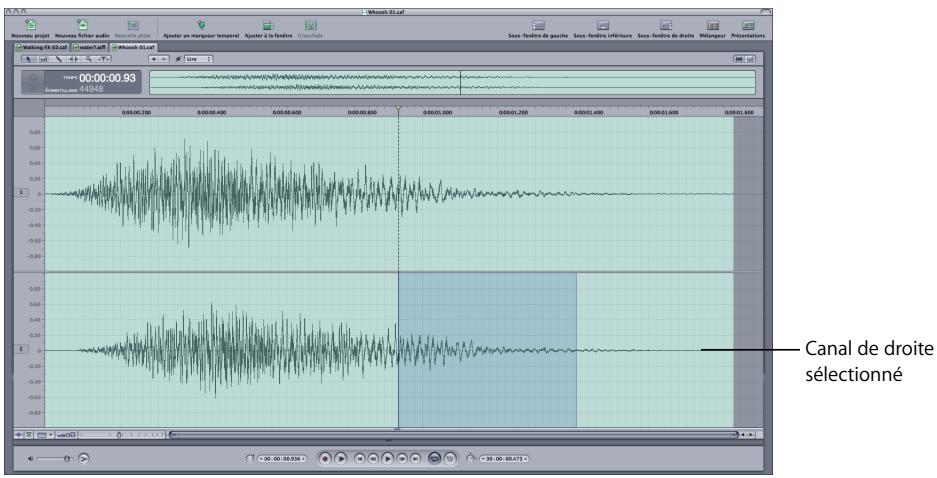
Task: Click the playhead position field 00:00:00.936
Action: pos(282,459)
